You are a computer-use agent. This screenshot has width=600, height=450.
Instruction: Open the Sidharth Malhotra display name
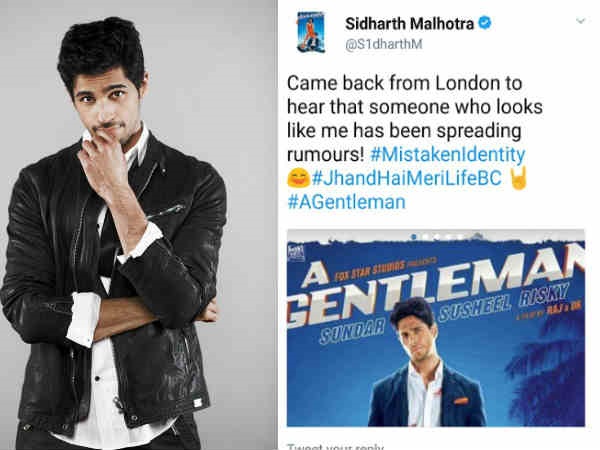pos(409,24)
